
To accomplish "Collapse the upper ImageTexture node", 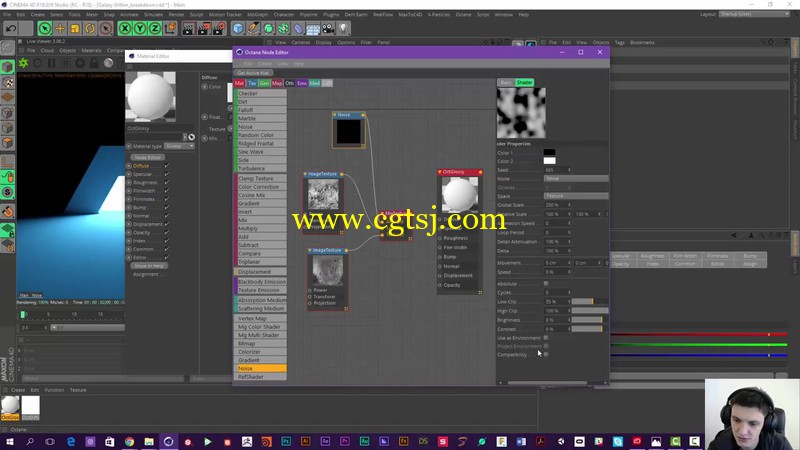I will click(305, 174).
